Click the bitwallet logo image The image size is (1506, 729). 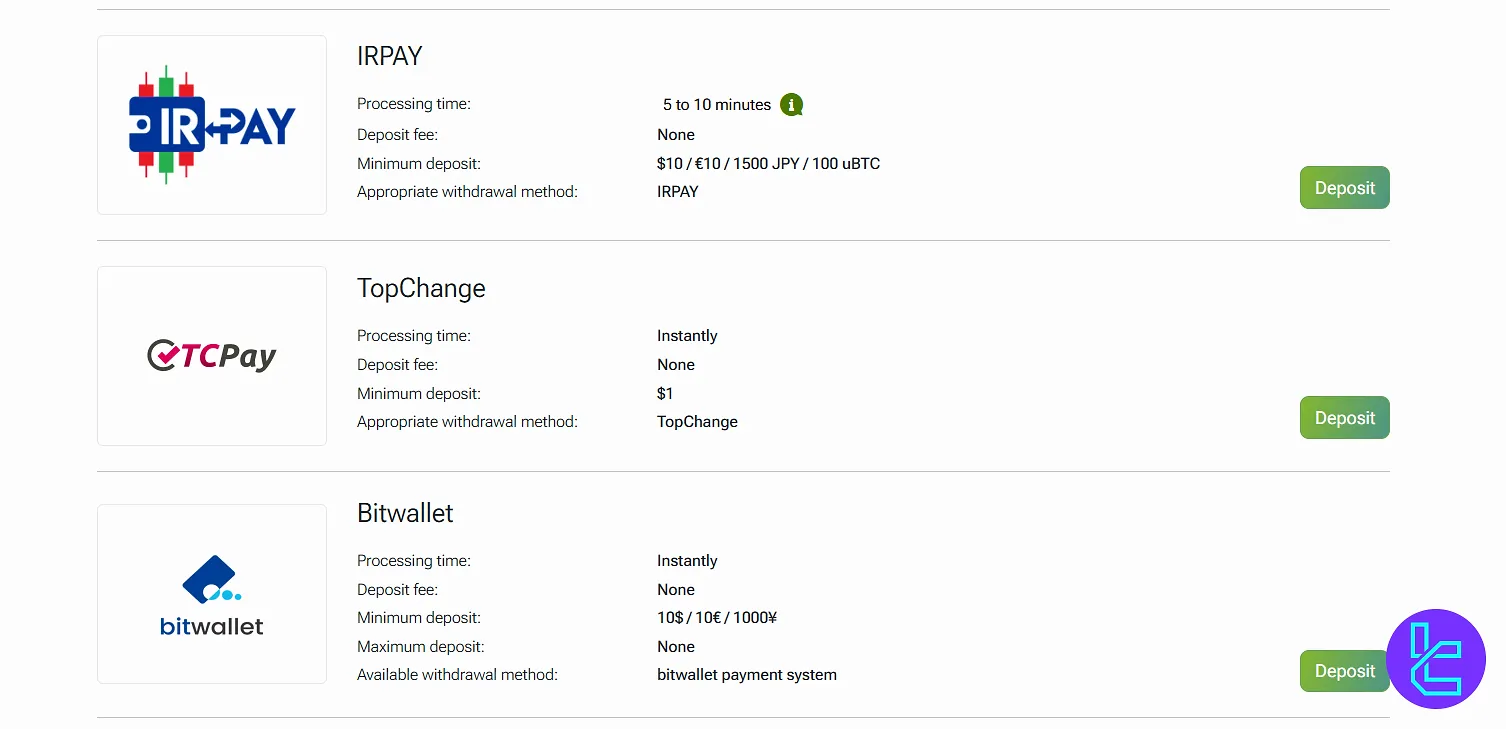212,594
